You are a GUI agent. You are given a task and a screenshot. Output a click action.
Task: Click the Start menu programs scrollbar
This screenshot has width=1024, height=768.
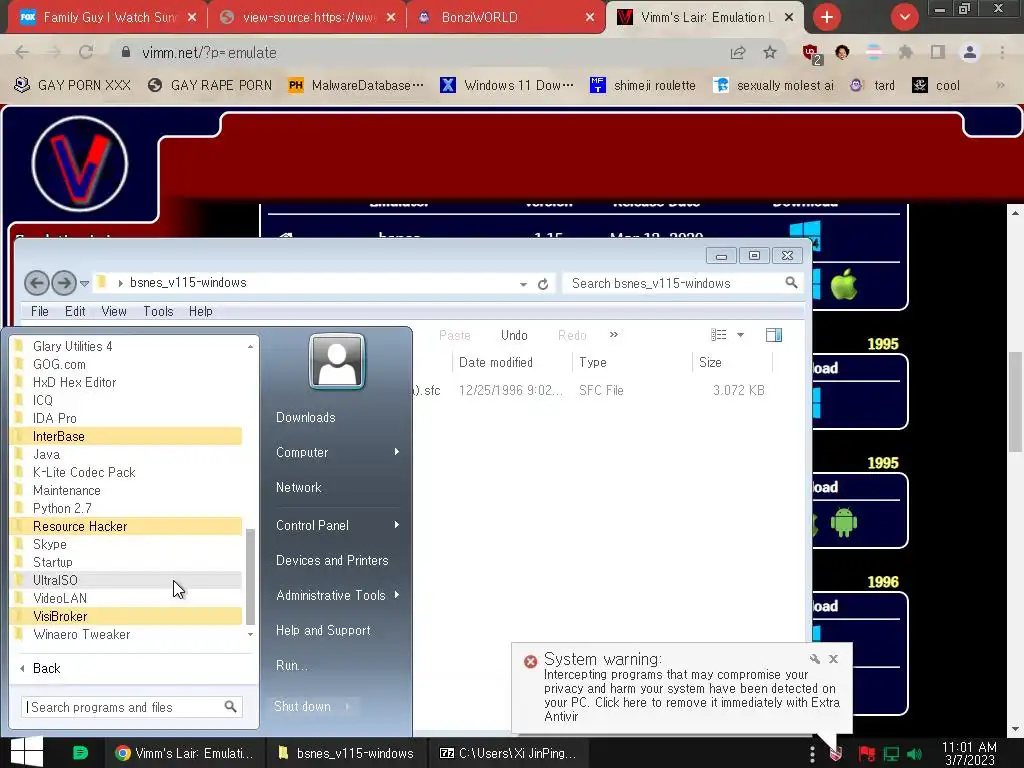pos(250,577)
